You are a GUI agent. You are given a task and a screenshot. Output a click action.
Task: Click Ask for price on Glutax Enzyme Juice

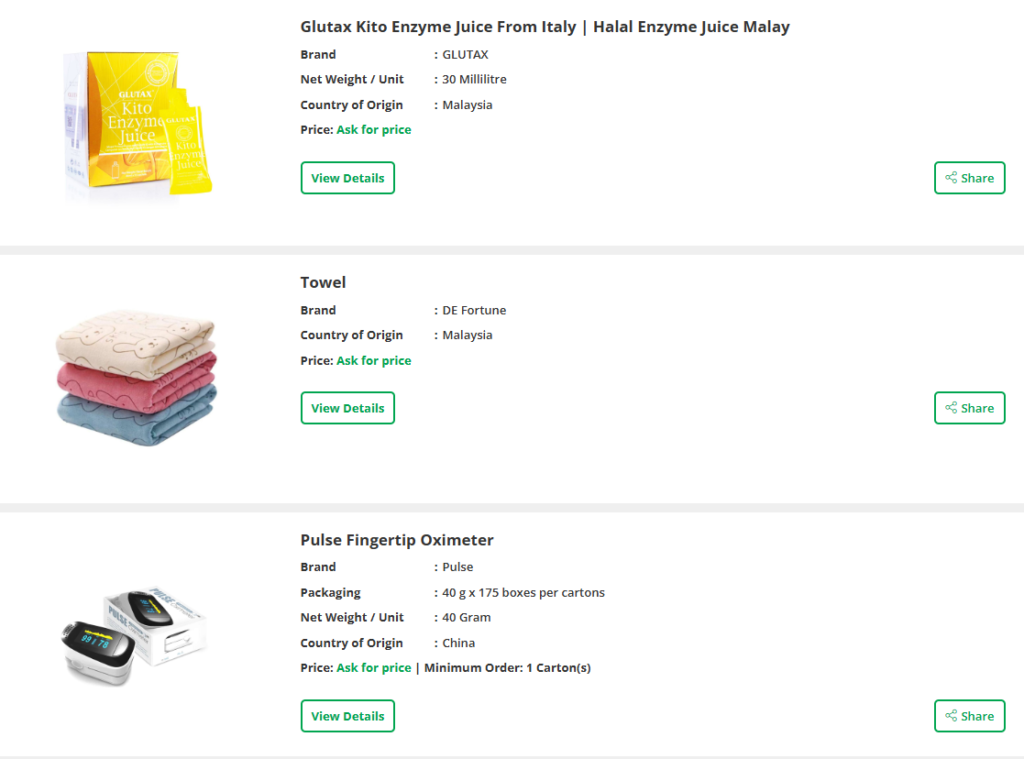tap(373, 130)
